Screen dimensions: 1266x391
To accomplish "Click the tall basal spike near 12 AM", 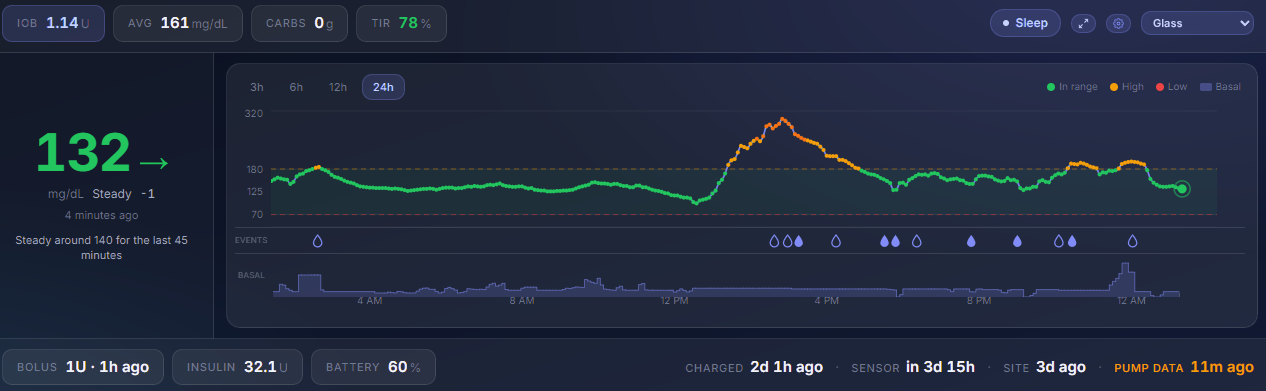I will 1126,279.
